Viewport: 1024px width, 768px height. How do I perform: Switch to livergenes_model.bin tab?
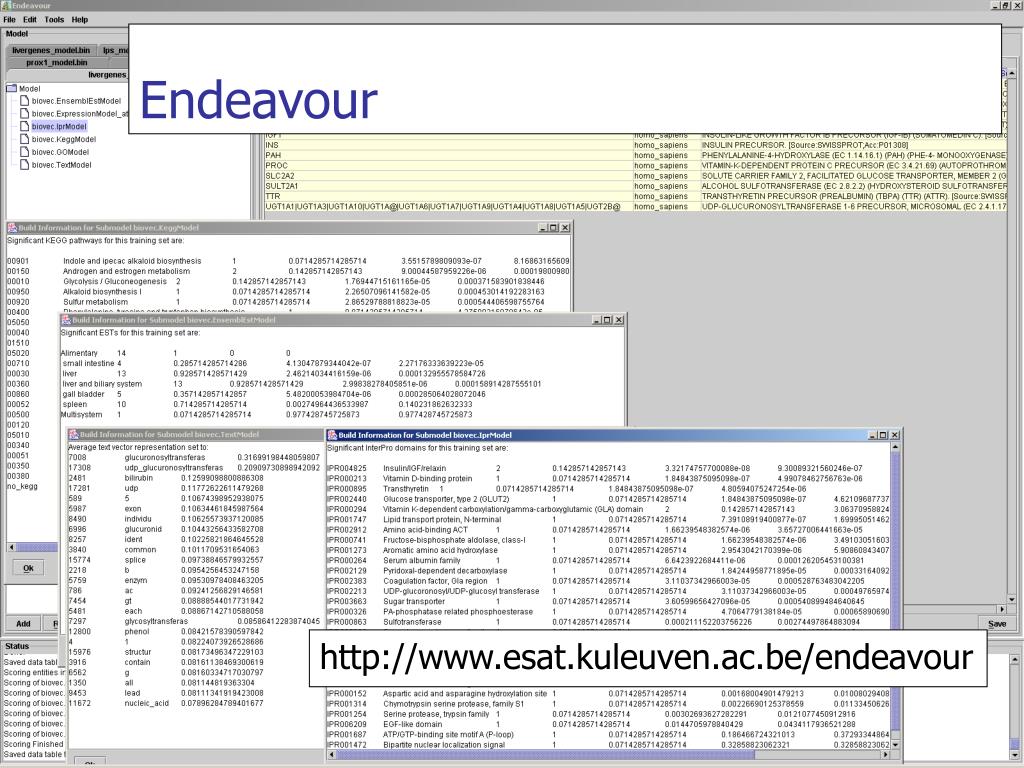click(x=51, y=50)
